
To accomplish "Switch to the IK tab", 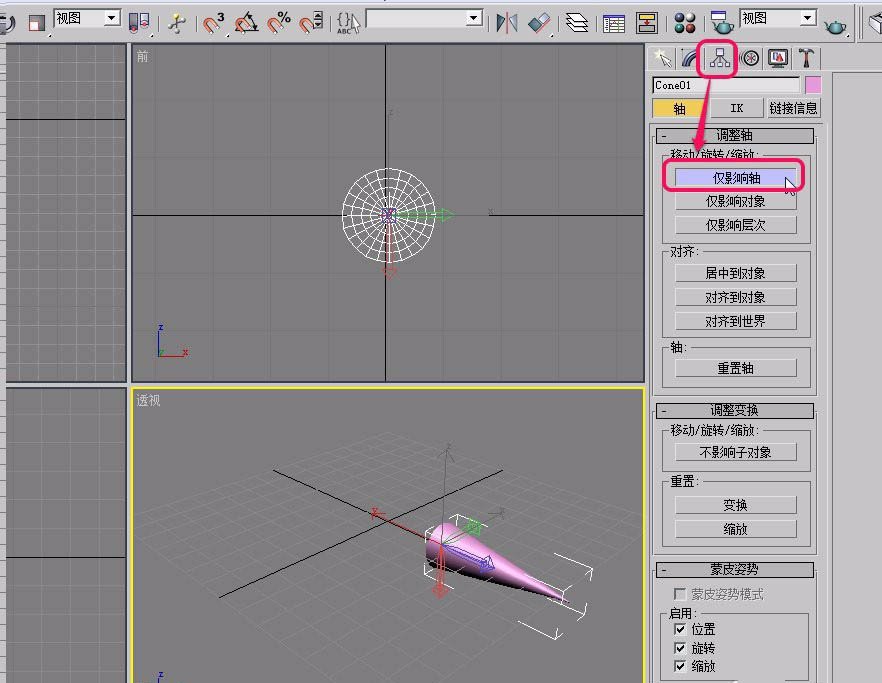I will [x=736, y=108].
